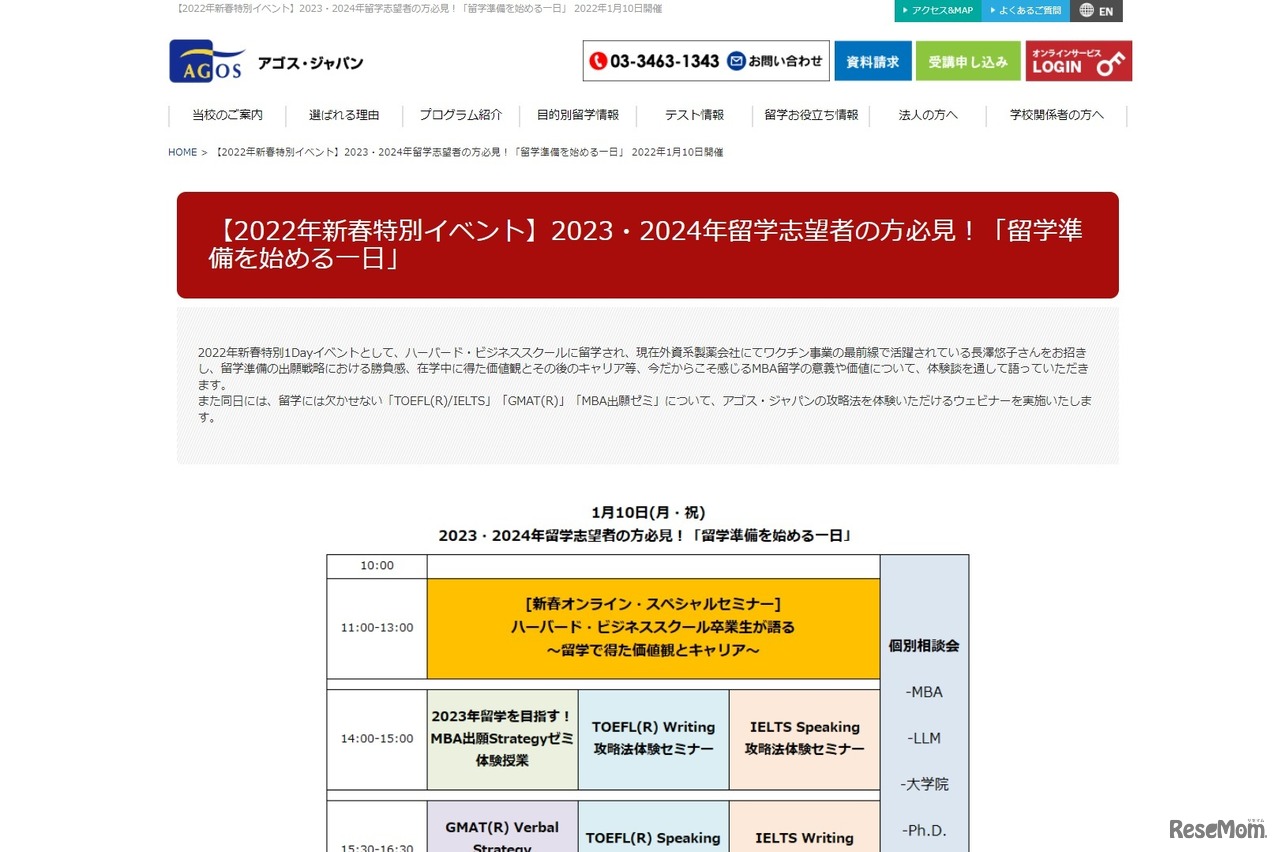1280x852 pixels.
Task: Click 個別相談会 heading text
Action: click(x=924, y=646)
